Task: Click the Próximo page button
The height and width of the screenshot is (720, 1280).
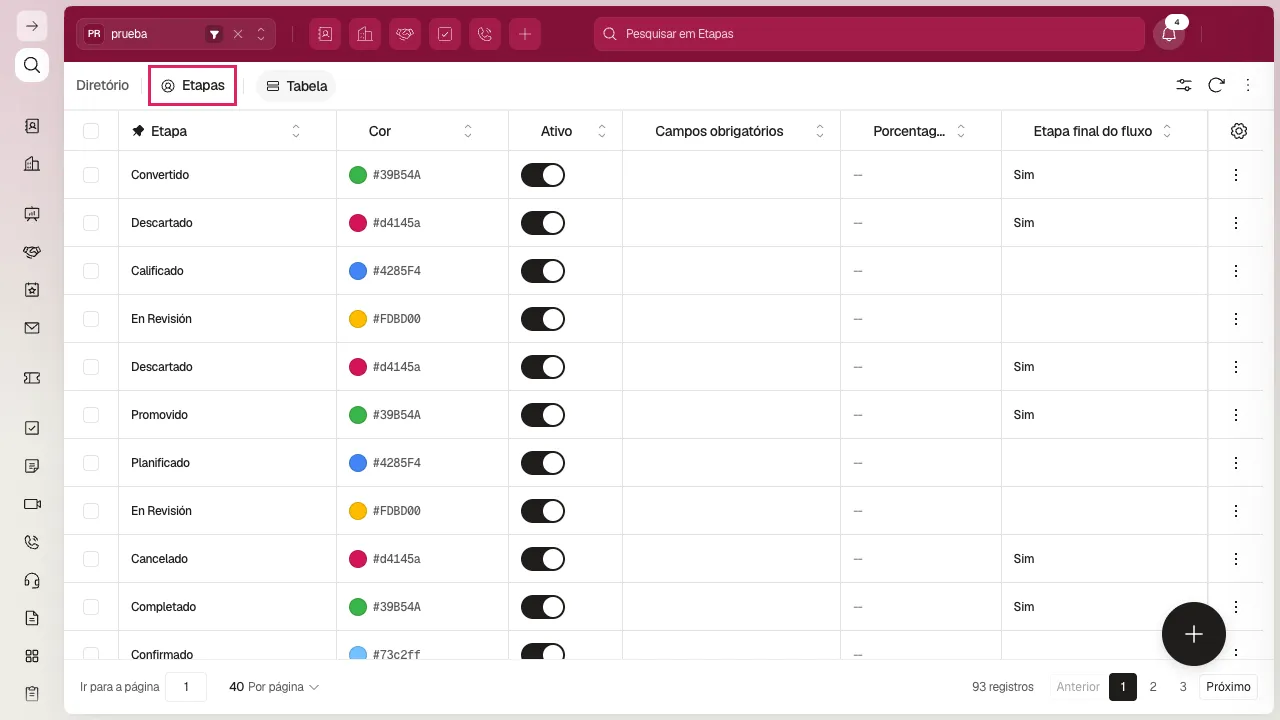Action: [x=1228, y=687]
